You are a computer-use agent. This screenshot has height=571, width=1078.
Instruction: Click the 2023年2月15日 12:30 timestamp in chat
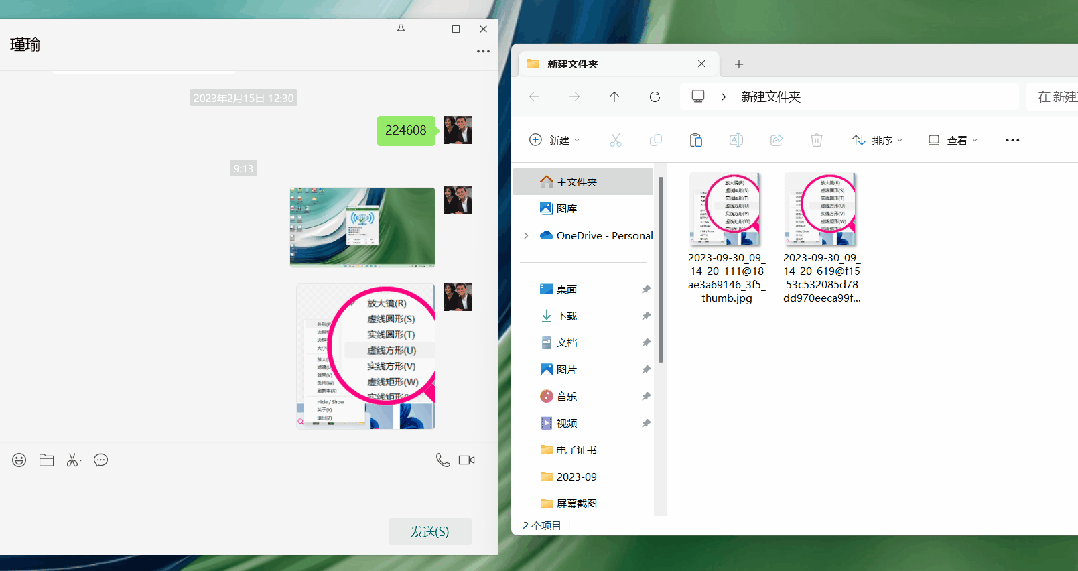243,98
